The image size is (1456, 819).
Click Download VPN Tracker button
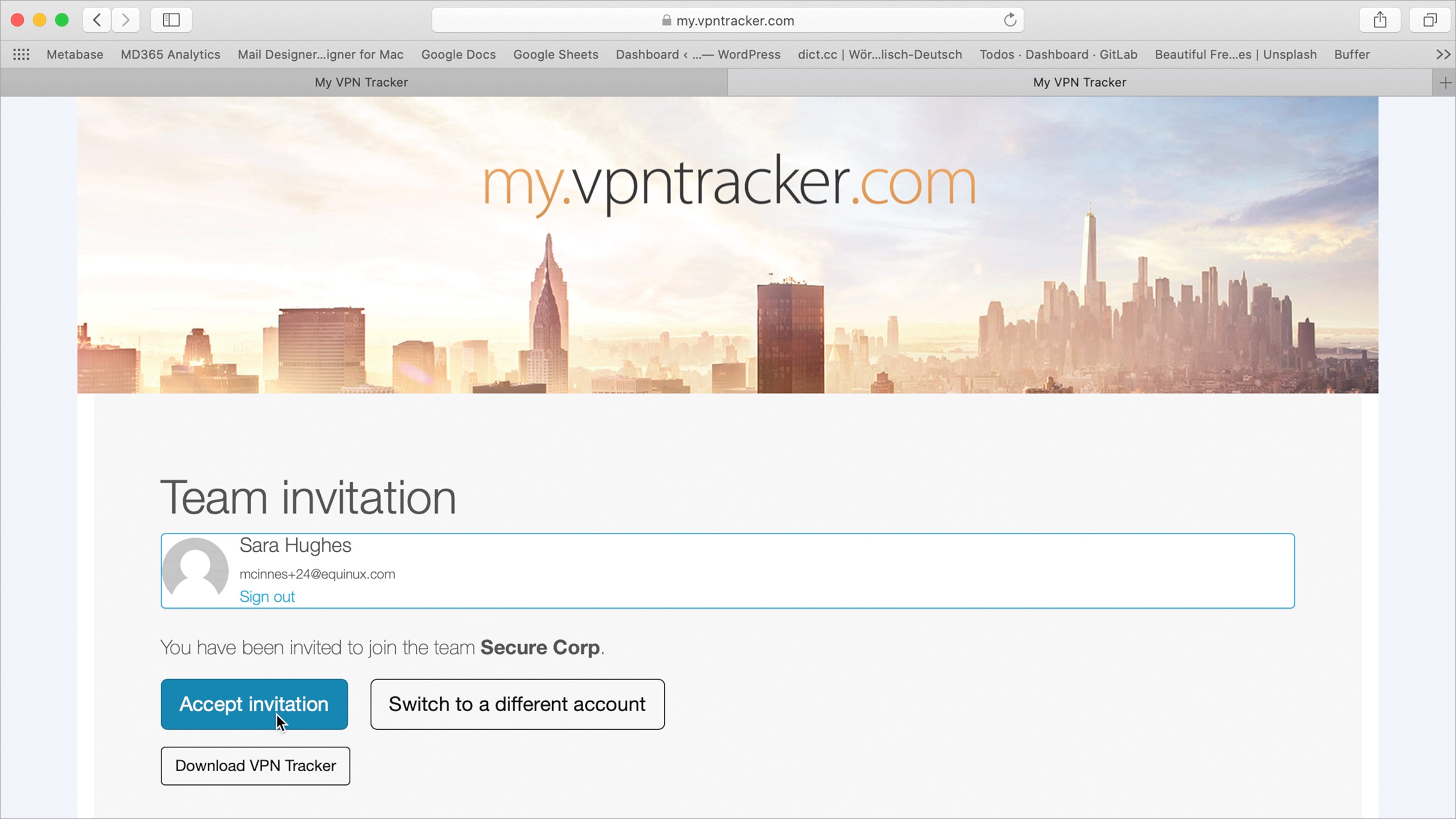[x=255, y=766]
